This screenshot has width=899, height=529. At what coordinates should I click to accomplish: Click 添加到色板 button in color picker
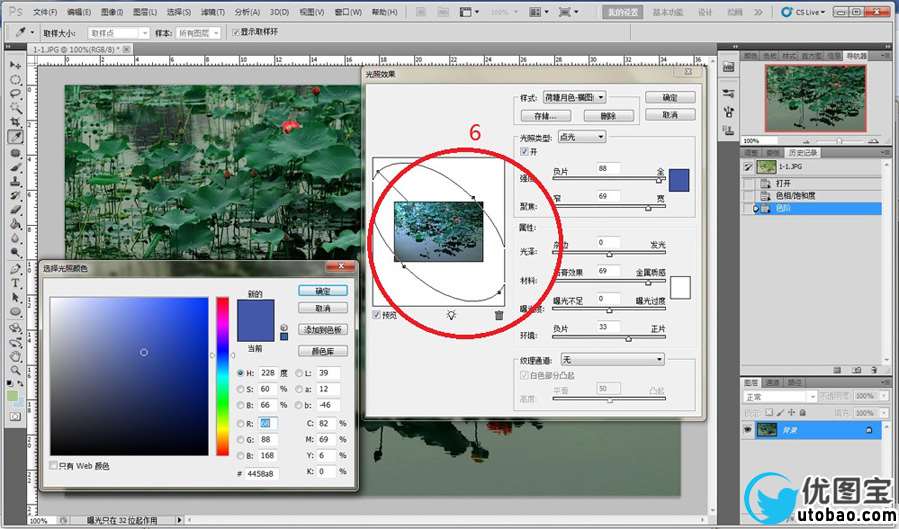tap(323, 329)
